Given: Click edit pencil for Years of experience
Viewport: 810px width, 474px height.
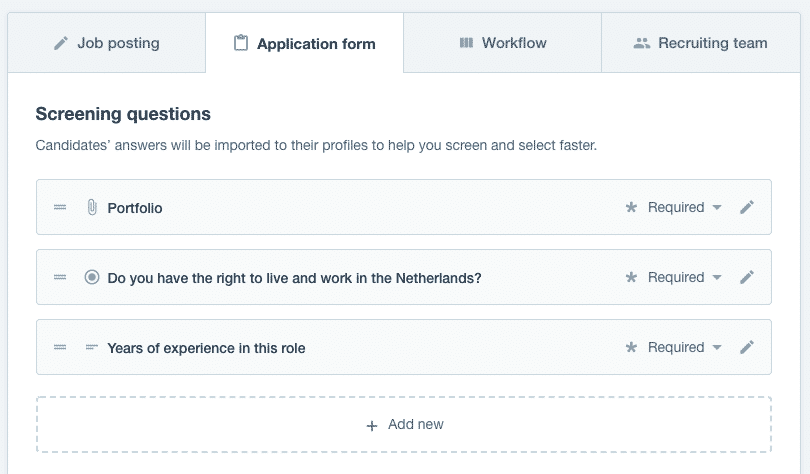Looking at the screenshot, I should click(746, 348).
